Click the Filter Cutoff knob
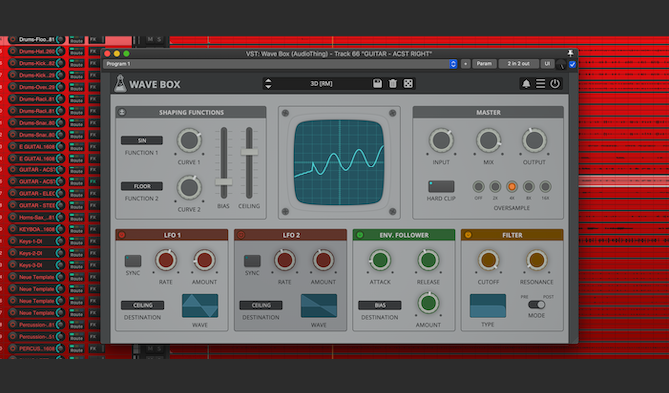 click(488, 260)
